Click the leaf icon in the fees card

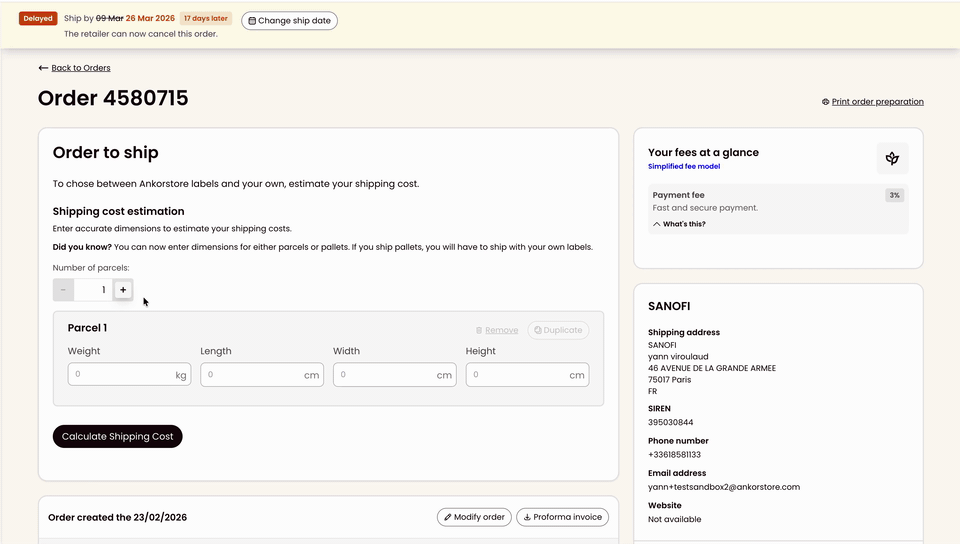(892, 158)
